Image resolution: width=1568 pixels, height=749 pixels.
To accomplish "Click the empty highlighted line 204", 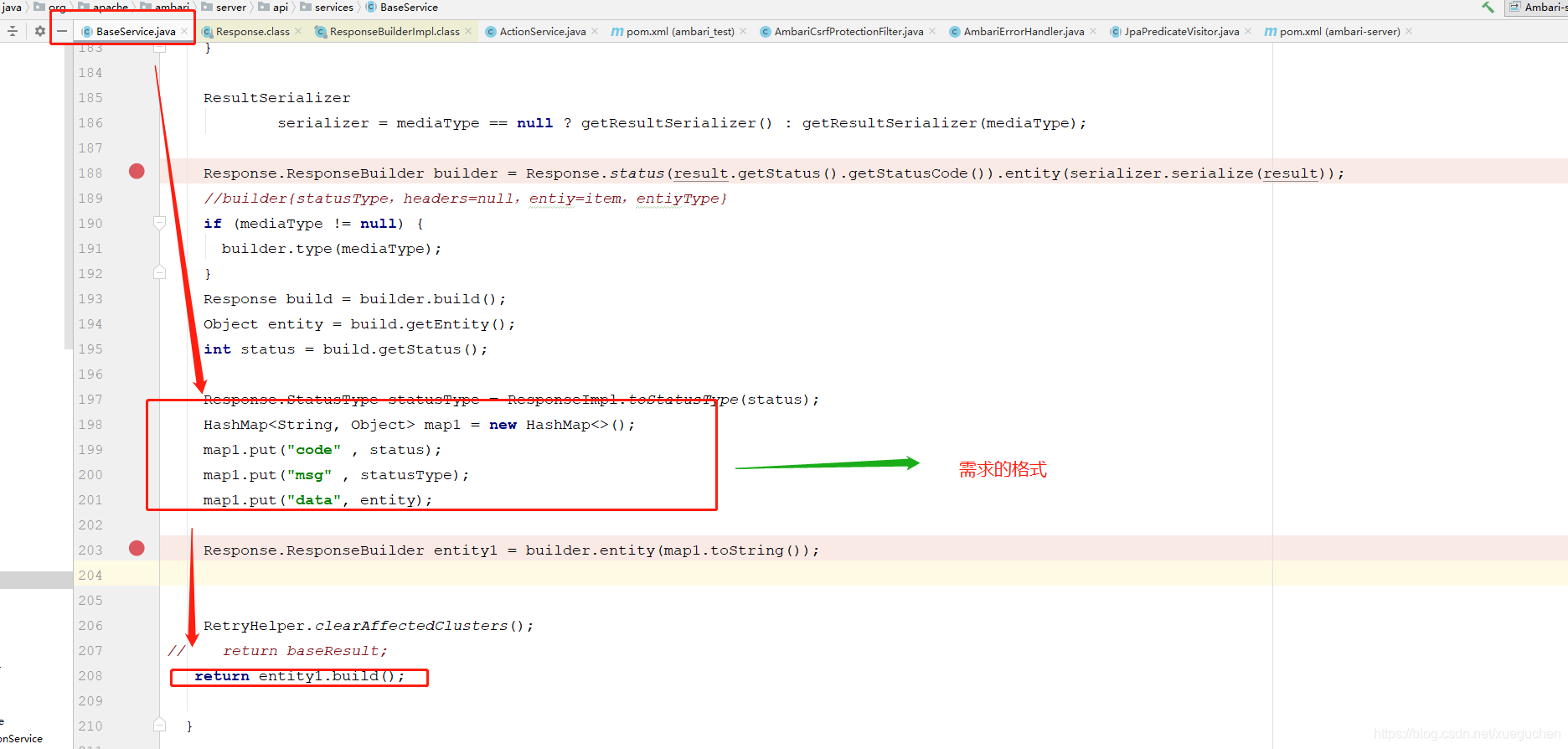I will pyautogui.click(x=863, y=575).
